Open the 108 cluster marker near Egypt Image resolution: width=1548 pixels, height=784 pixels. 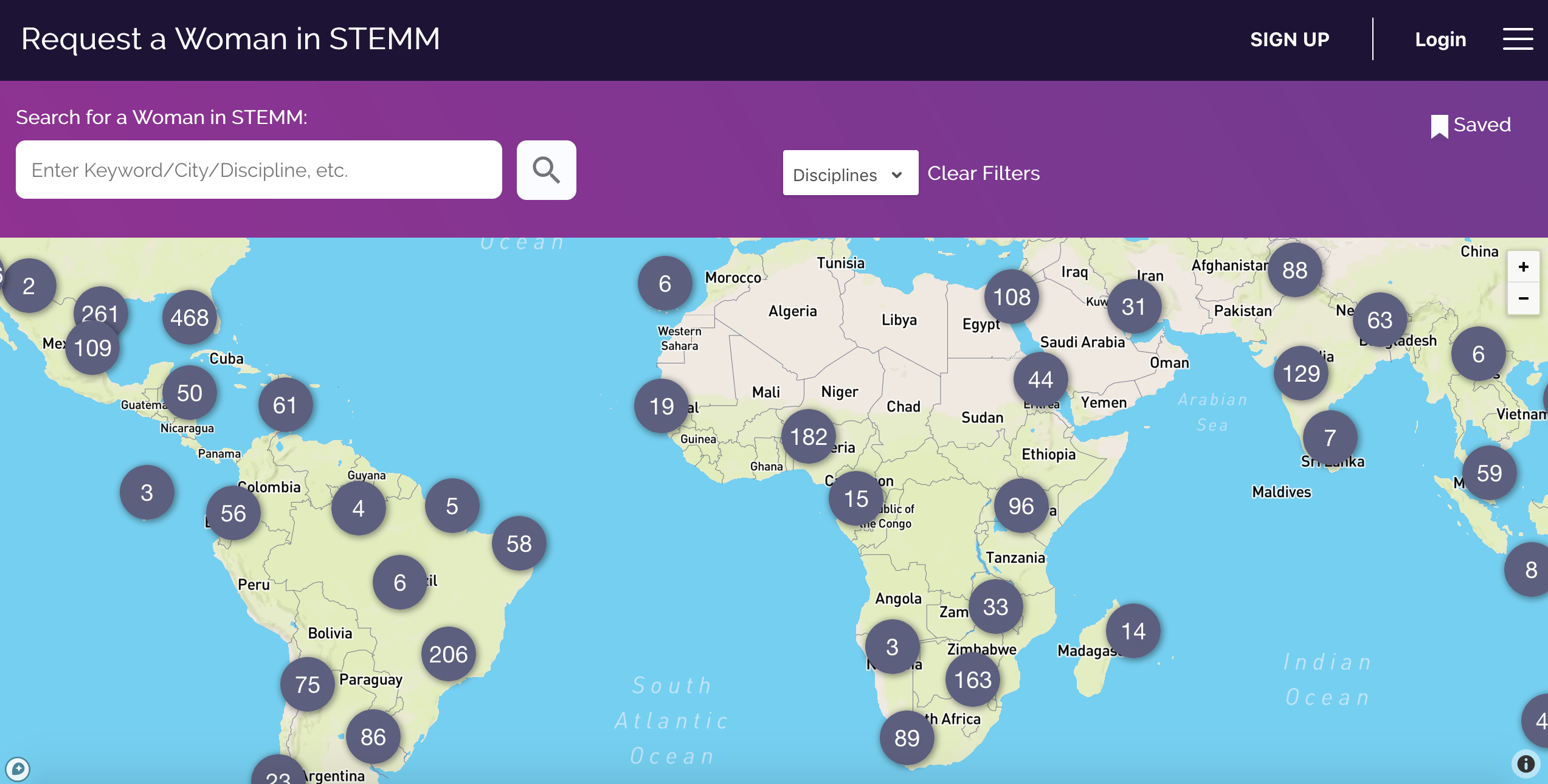pos(1011,297)
